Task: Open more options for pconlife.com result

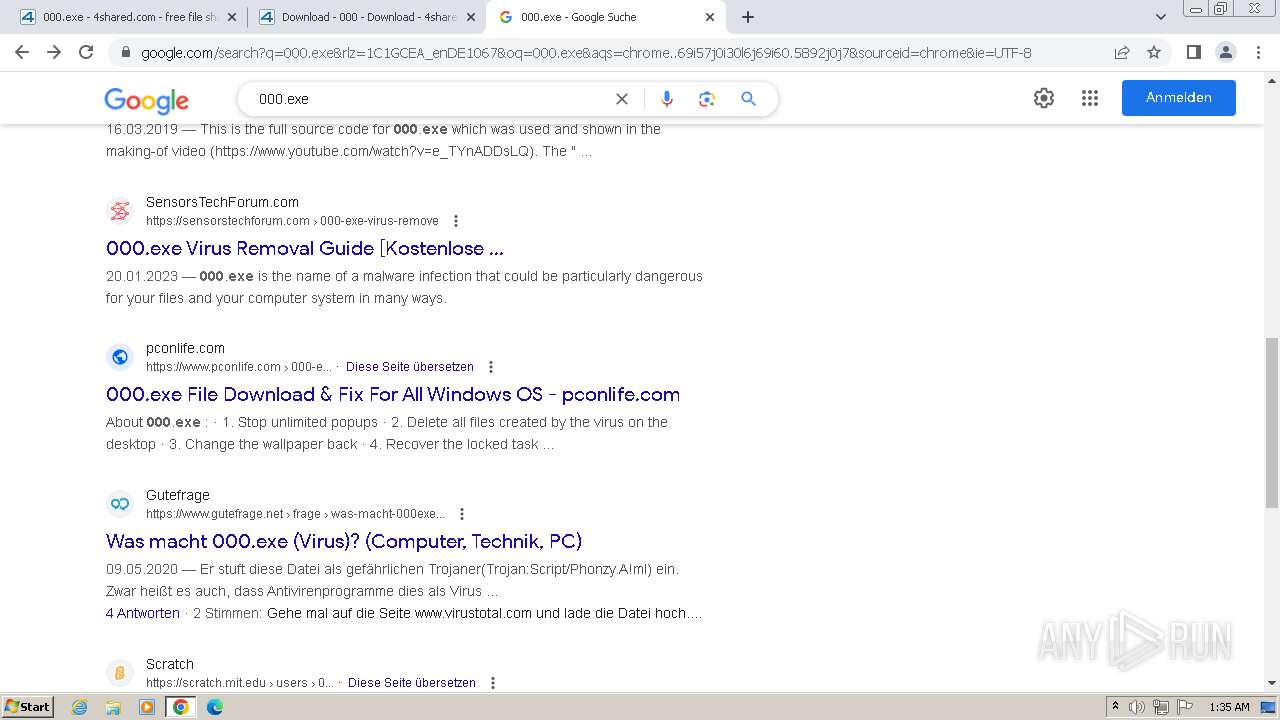Action: [490, 367]
